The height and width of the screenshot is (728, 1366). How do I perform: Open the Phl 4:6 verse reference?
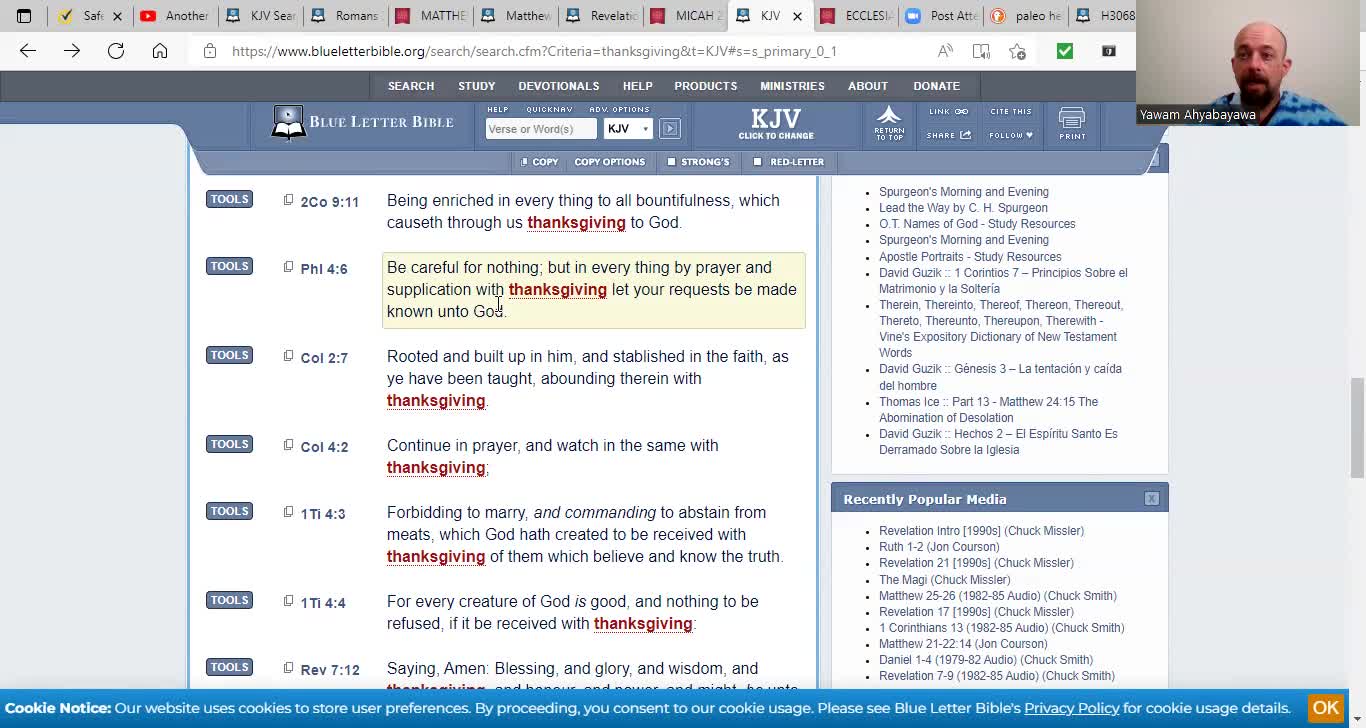pos(324,269)
